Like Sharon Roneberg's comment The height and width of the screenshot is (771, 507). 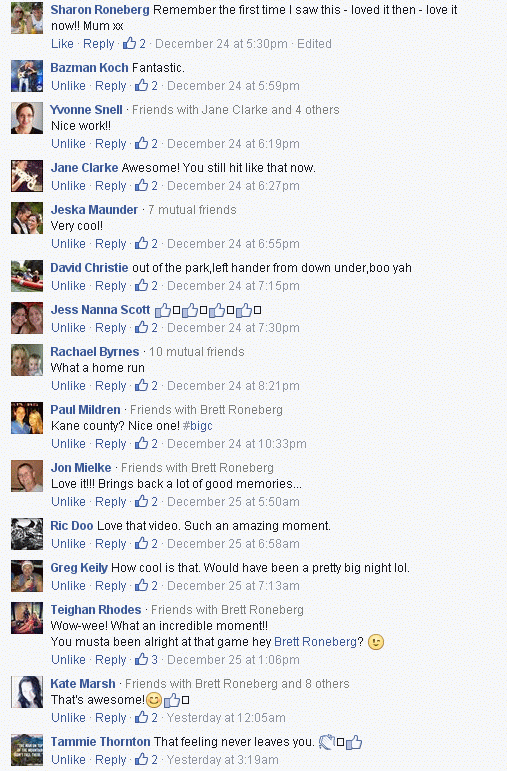(62, 44)
